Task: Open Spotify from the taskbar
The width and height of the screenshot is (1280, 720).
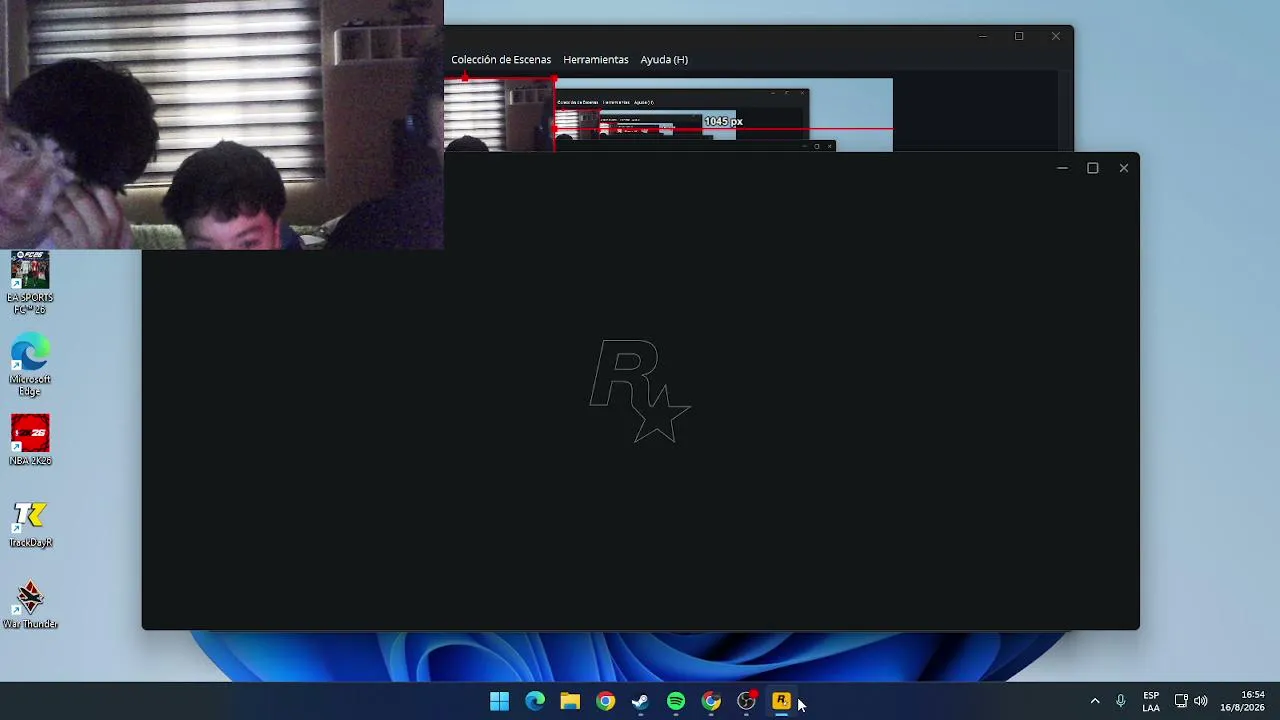Action: pos(676,701)
